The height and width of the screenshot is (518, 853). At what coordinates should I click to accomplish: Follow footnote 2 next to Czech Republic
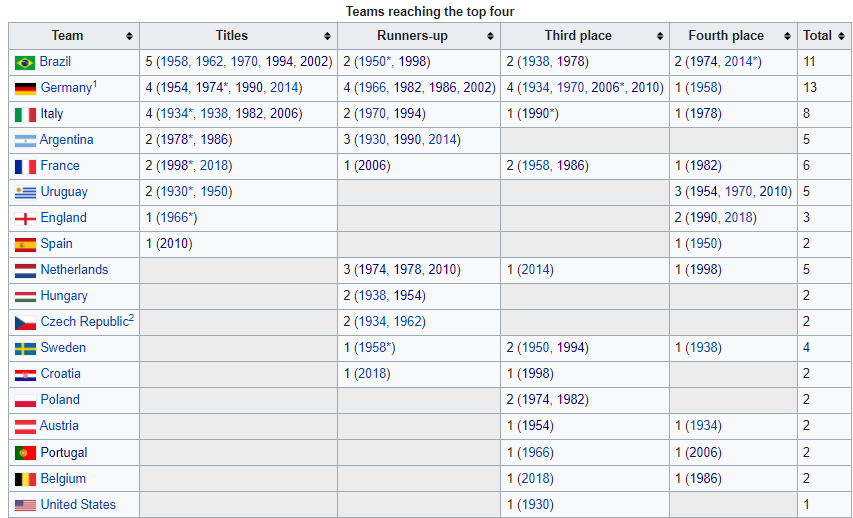click(x=131, y=318)
